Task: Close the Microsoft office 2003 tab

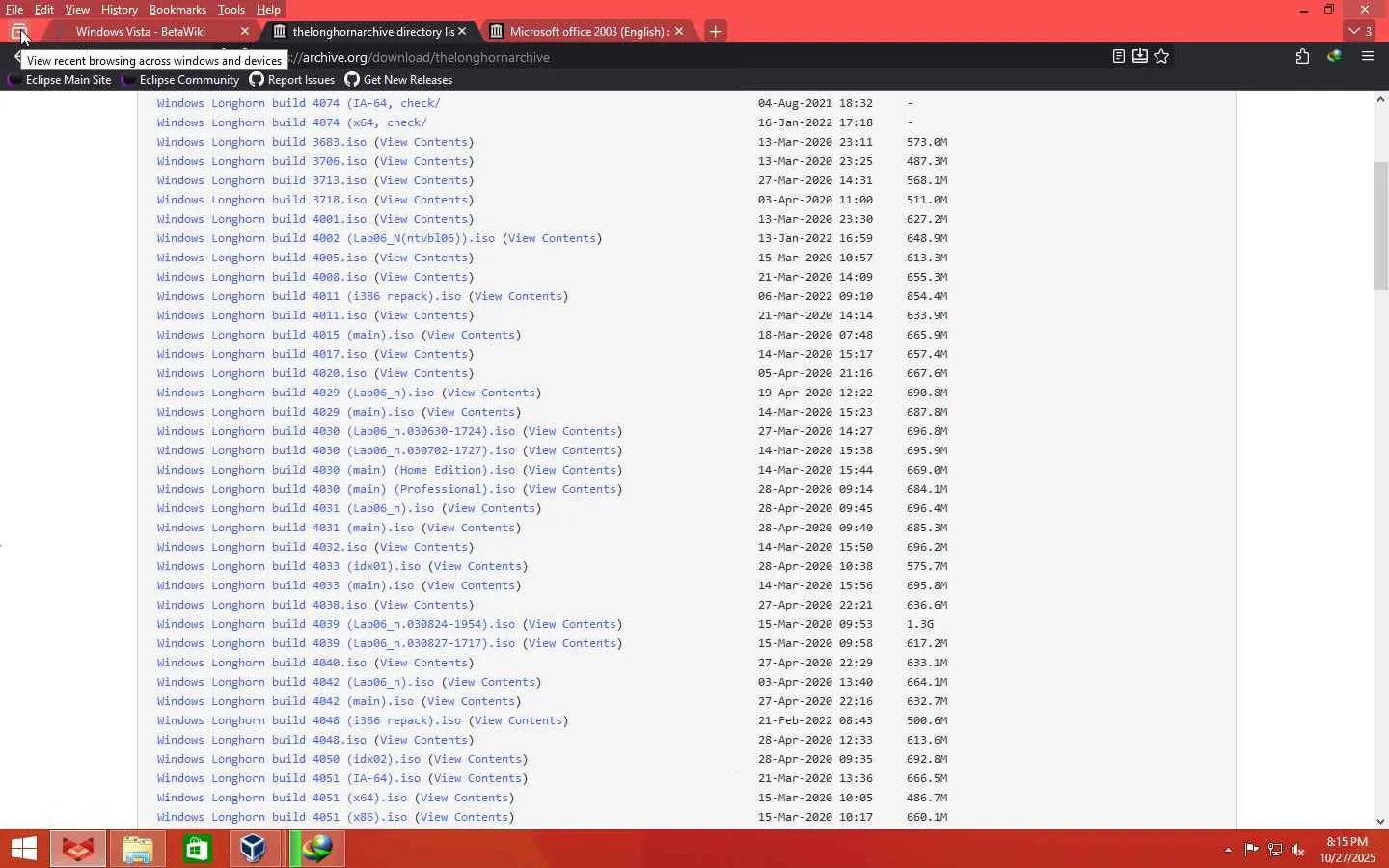Action: [x=679, y=32]
